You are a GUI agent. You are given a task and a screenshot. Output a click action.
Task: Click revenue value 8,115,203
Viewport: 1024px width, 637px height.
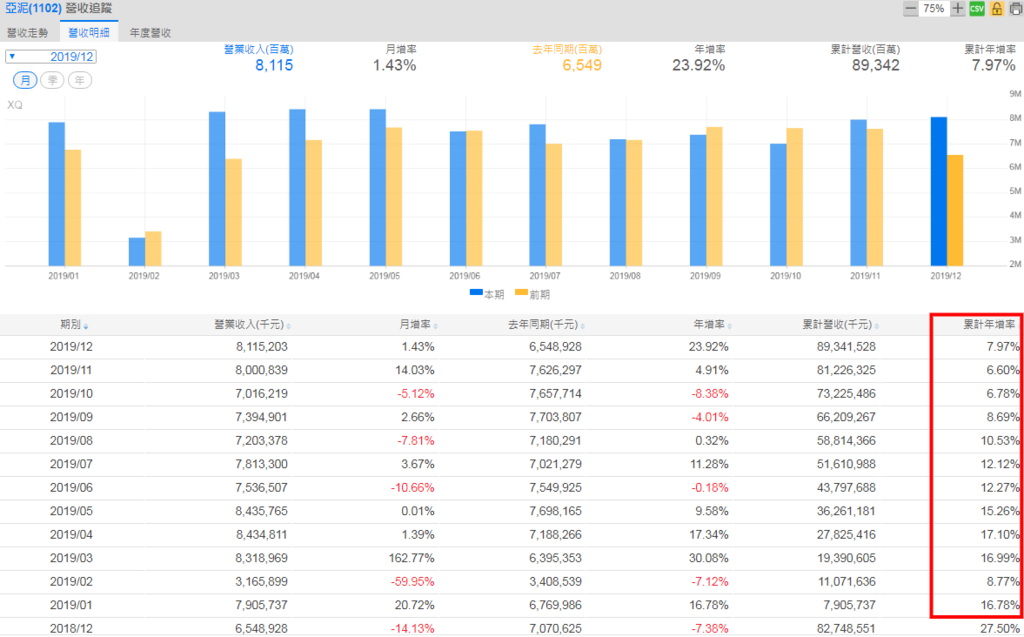tap(262, 347)
